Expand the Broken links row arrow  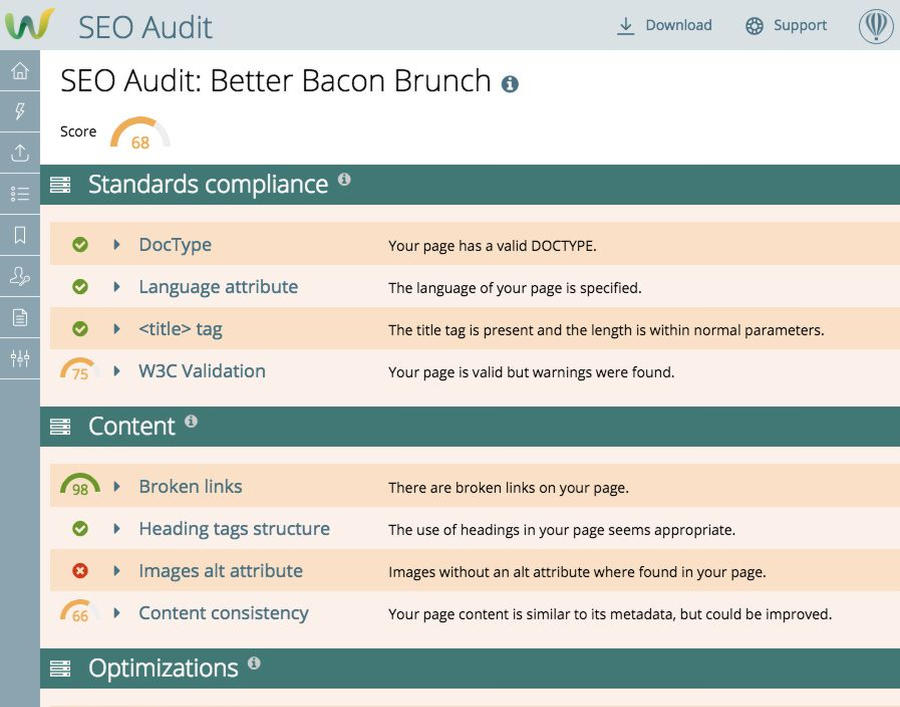coord(117,487)
